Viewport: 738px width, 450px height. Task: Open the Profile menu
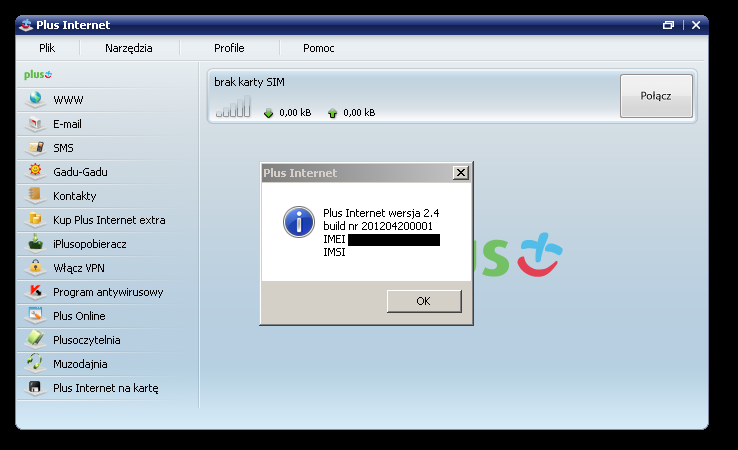229,48
